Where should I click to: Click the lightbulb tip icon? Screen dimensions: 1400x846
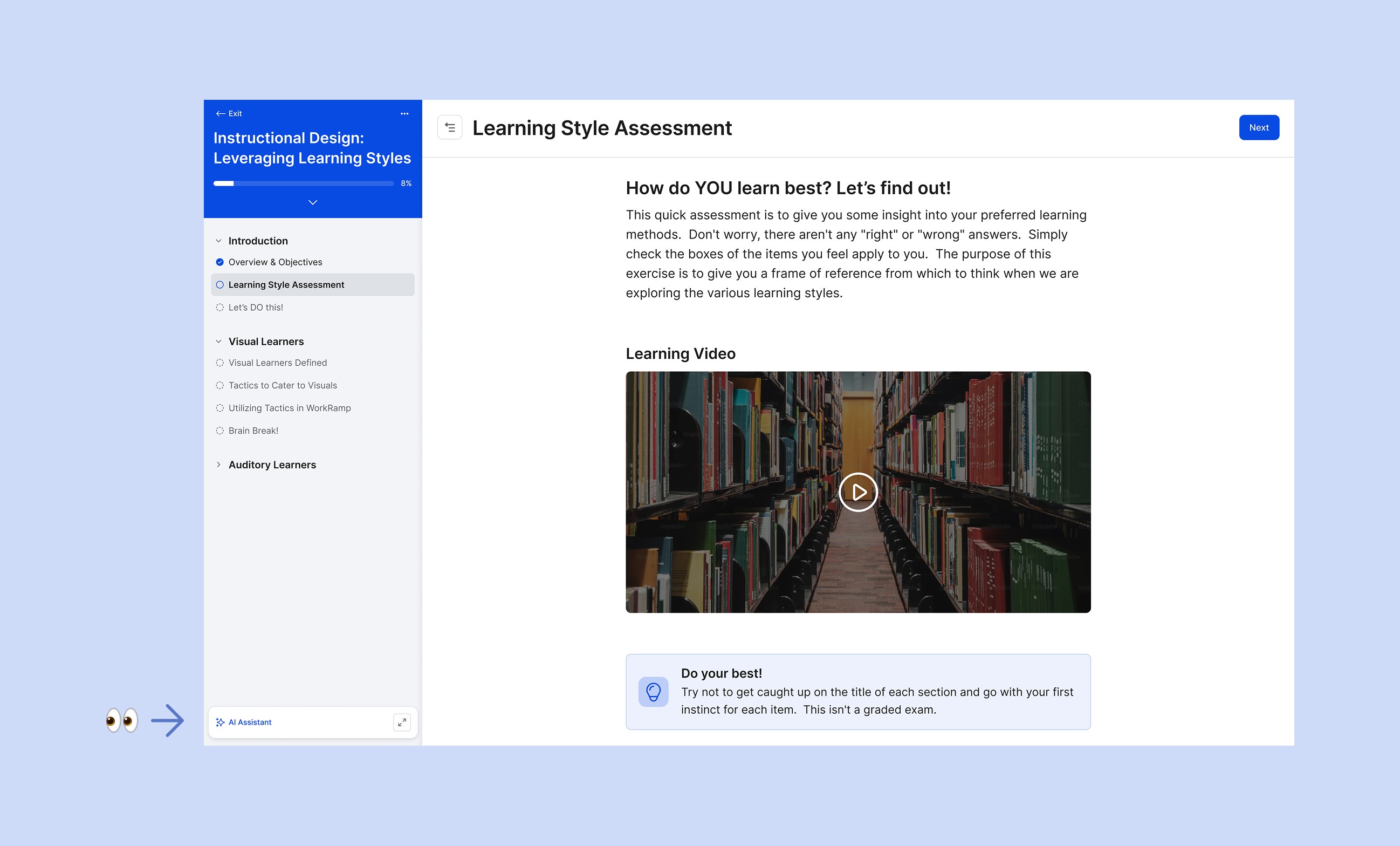(x=653, y=691)
